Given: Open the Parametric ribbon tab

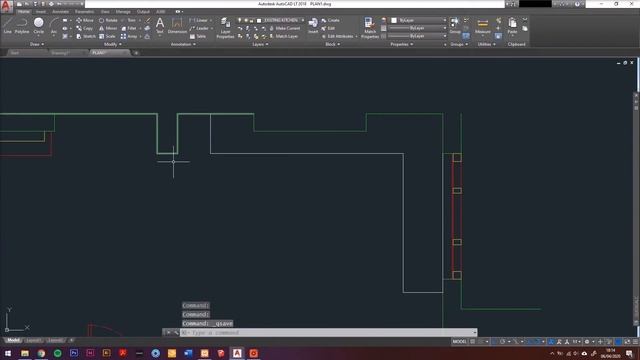Looking at the screenshot, I should point(84,11).
